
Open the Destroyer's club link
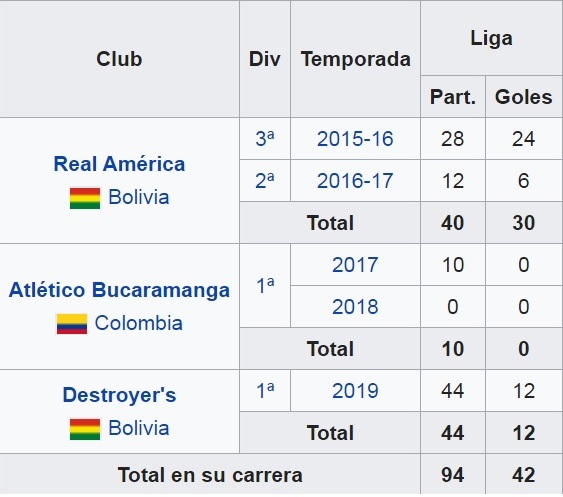pos(119,395)
